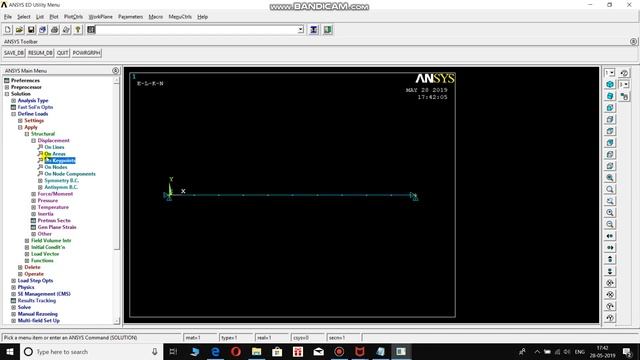This screenshot has height=360, width=640.
Task: Click the Fit View magnifier icon
Action: coord(610,178)
